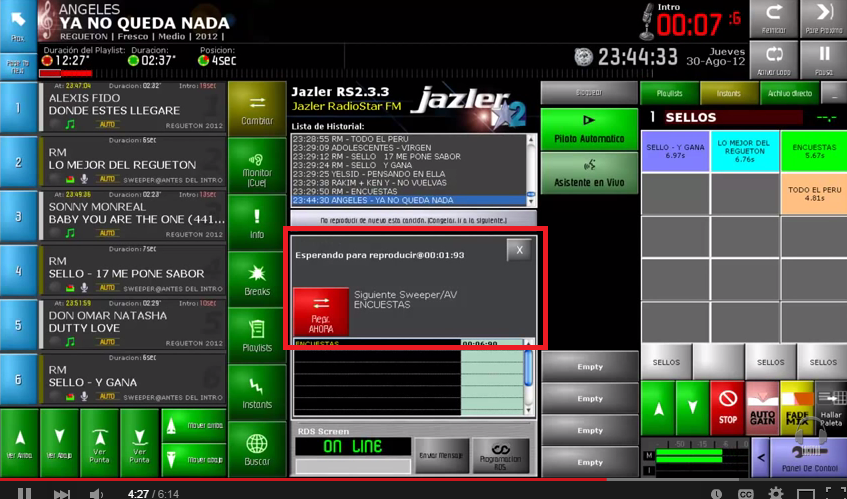Open the Monitor (Cue) panel
The width and height of the screenshot is (847, 499).
[257, 165]
